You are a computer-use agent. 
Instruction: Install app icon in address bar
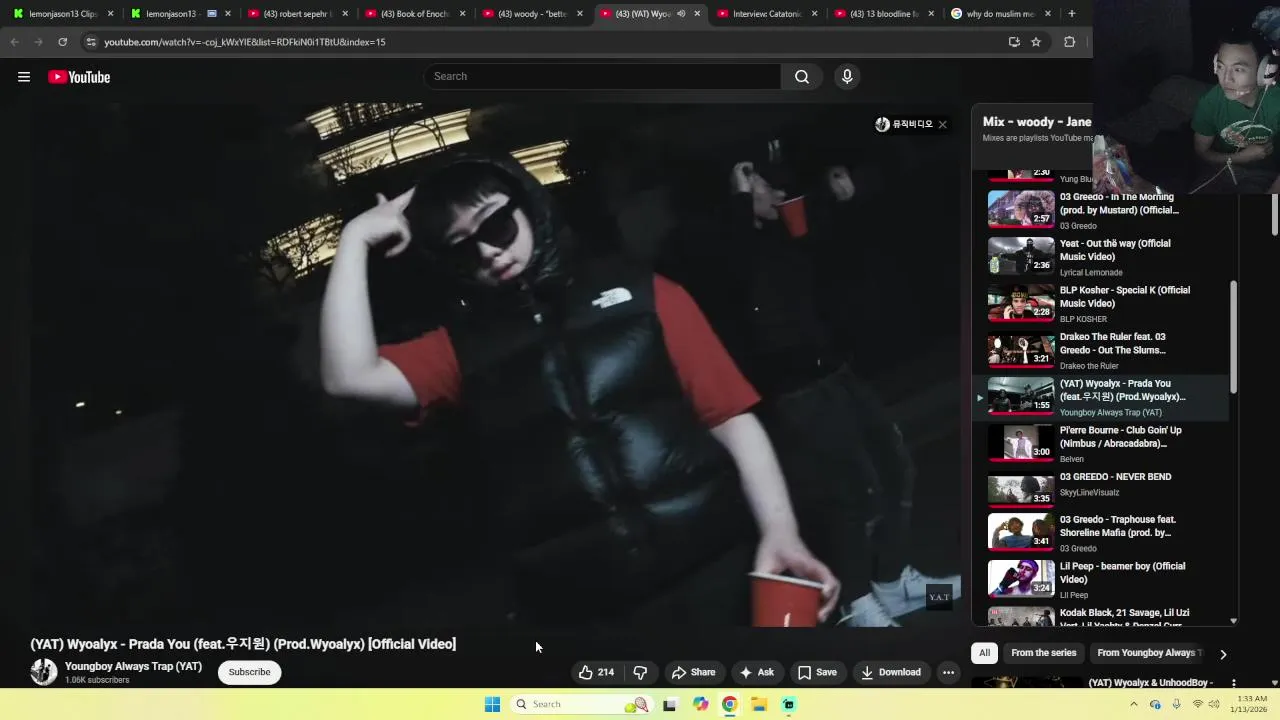(1014, 42)
